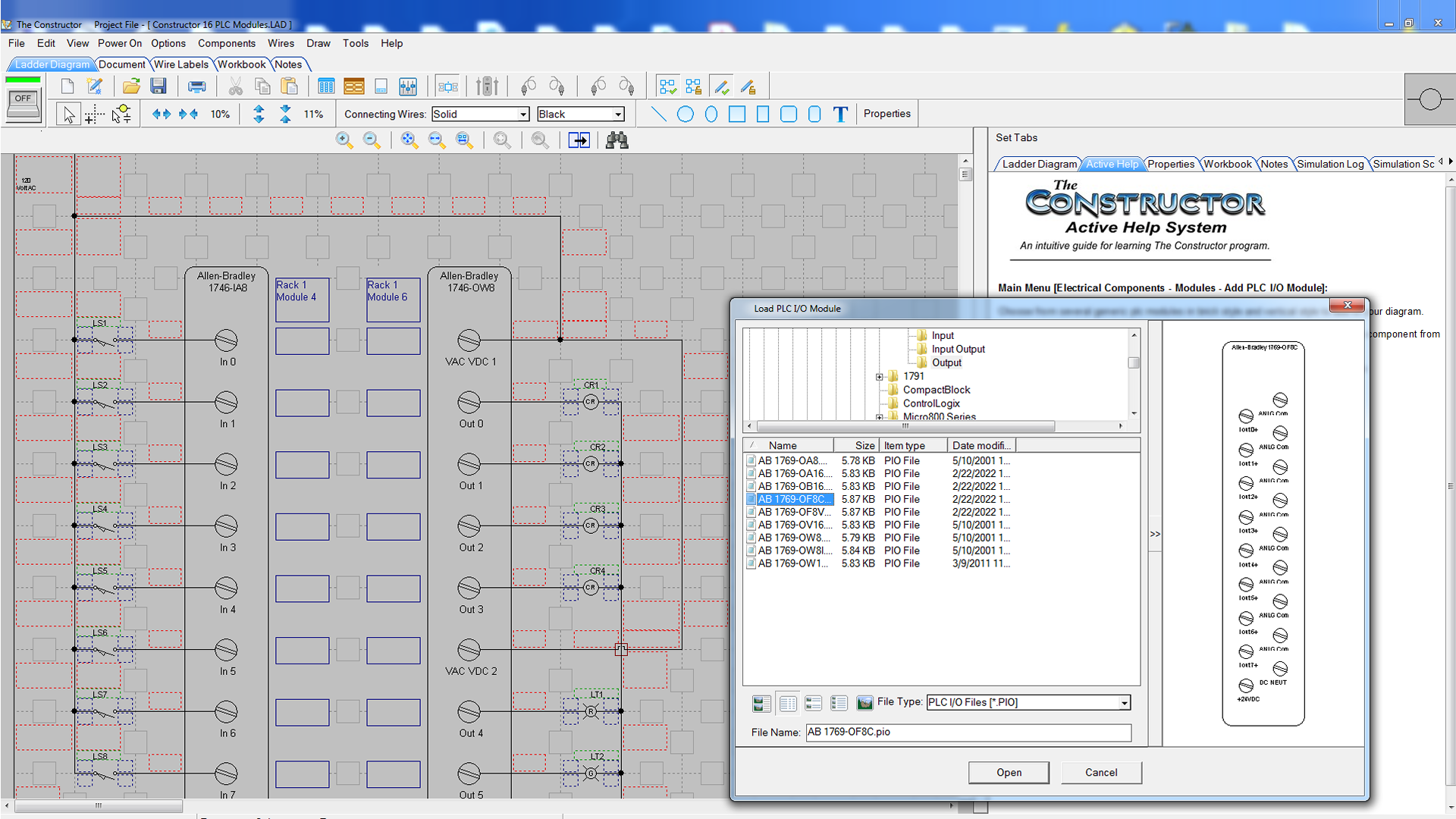Open the Components menu
Image resolution: width=1456 pixels, height=819 pixels.
226,43
